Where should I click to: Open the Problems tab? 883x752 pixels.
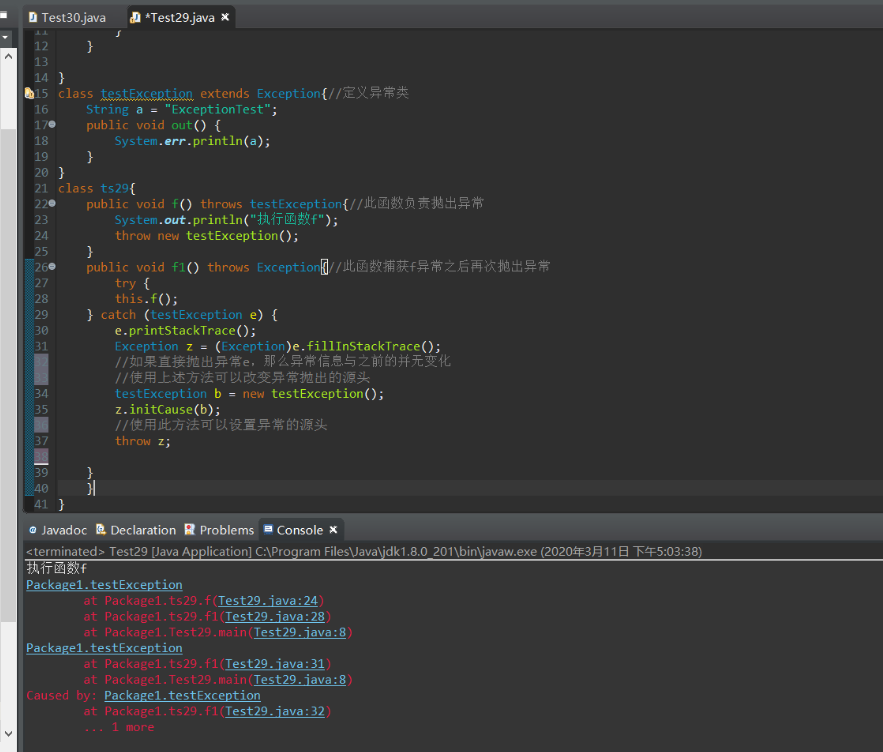[226, 530]
